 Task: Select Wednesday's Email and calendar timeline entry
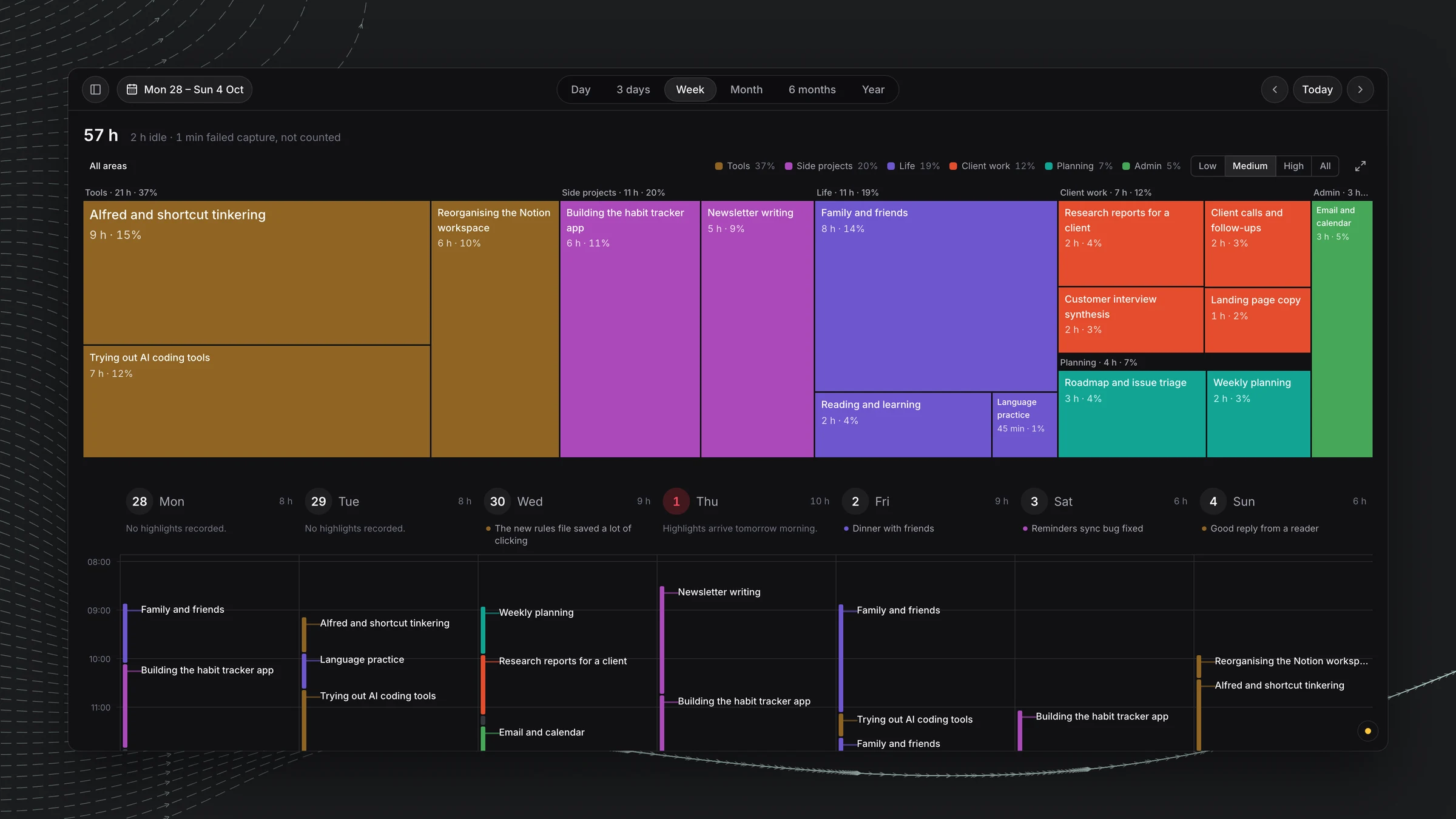(x=541, y=732)
